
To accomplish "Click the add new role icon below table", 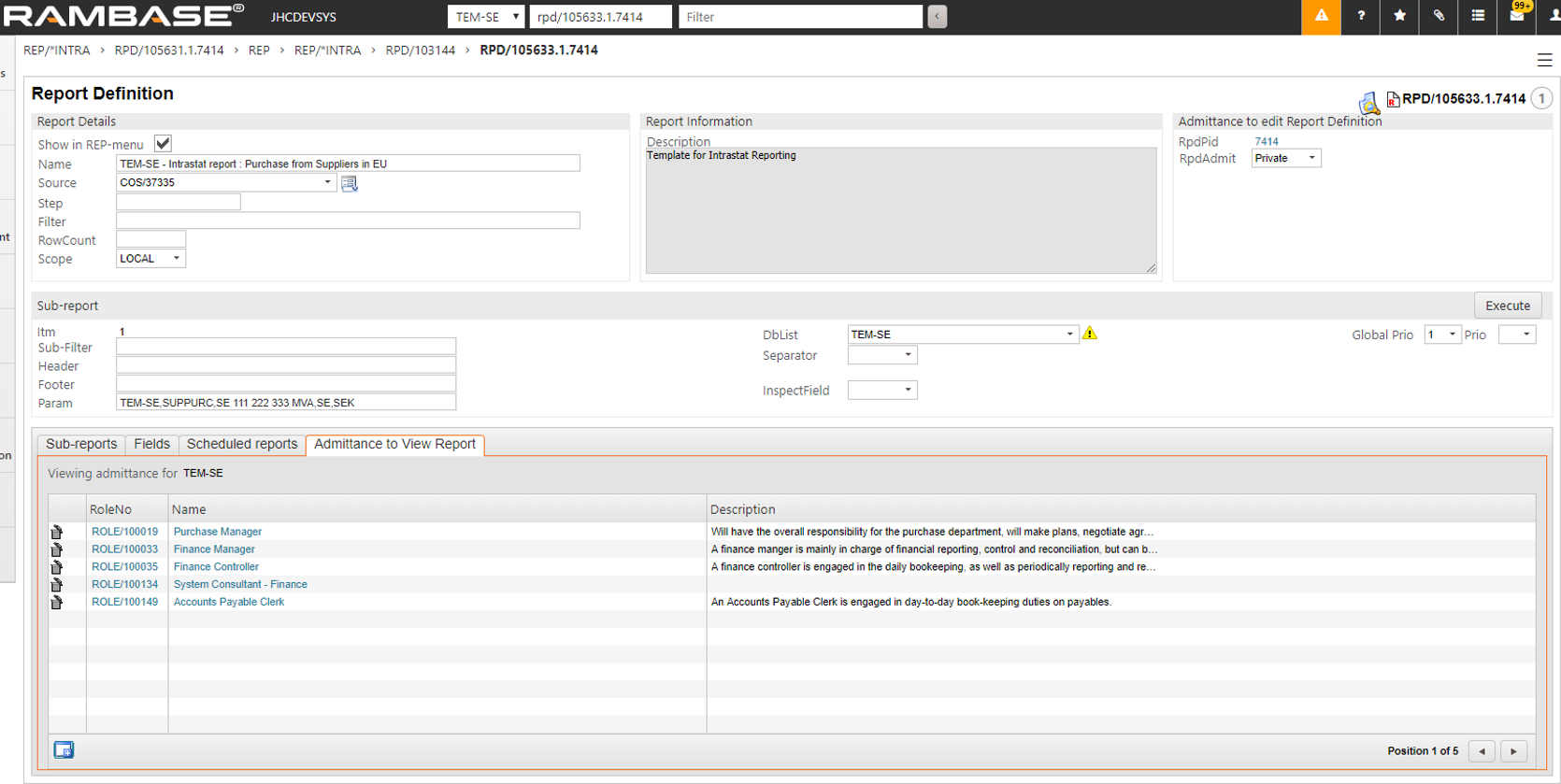I will pyautogui.click(x=64, y=750).
